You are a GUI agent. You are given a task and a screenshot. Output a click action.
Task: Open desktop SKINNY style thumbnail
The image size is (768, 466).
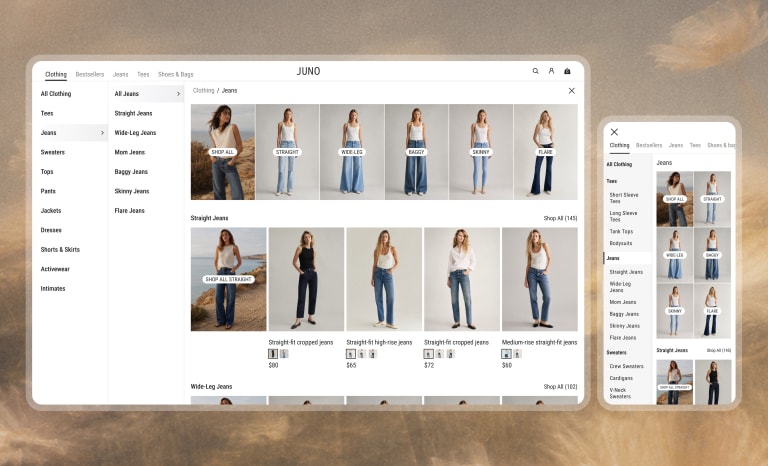pyautogui.click(x=481, y=152)
